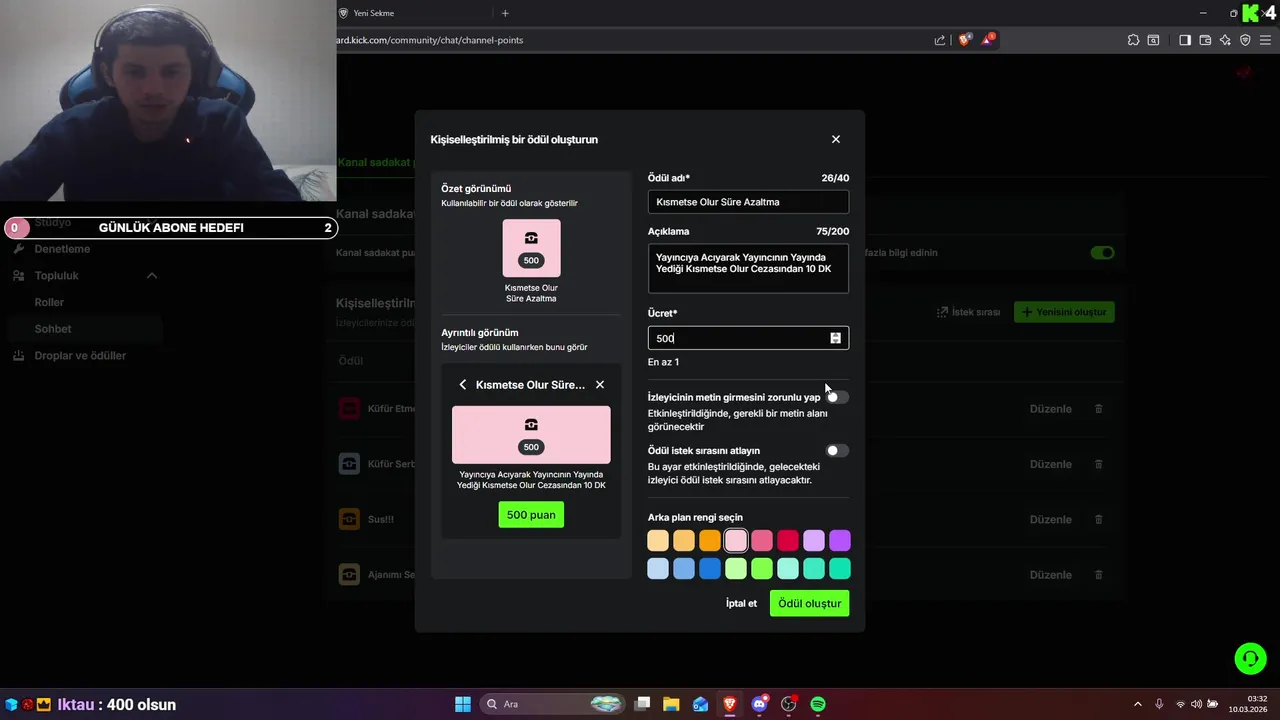Delete the Küfür Serbest reward row
Screen dimensions: 1280x720
[1099, 464]
